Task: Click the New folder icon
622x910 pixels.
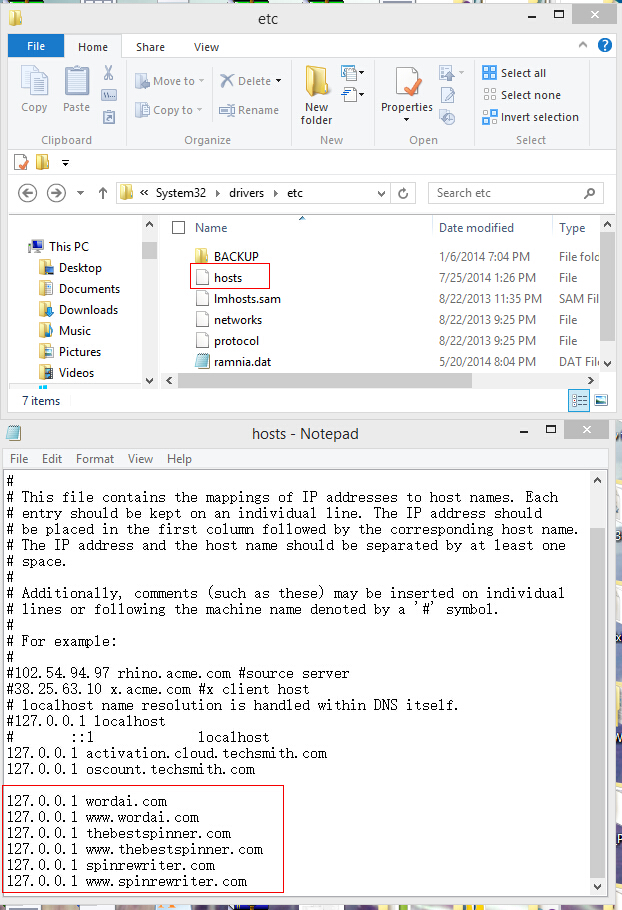Action: tap(317, 88)
